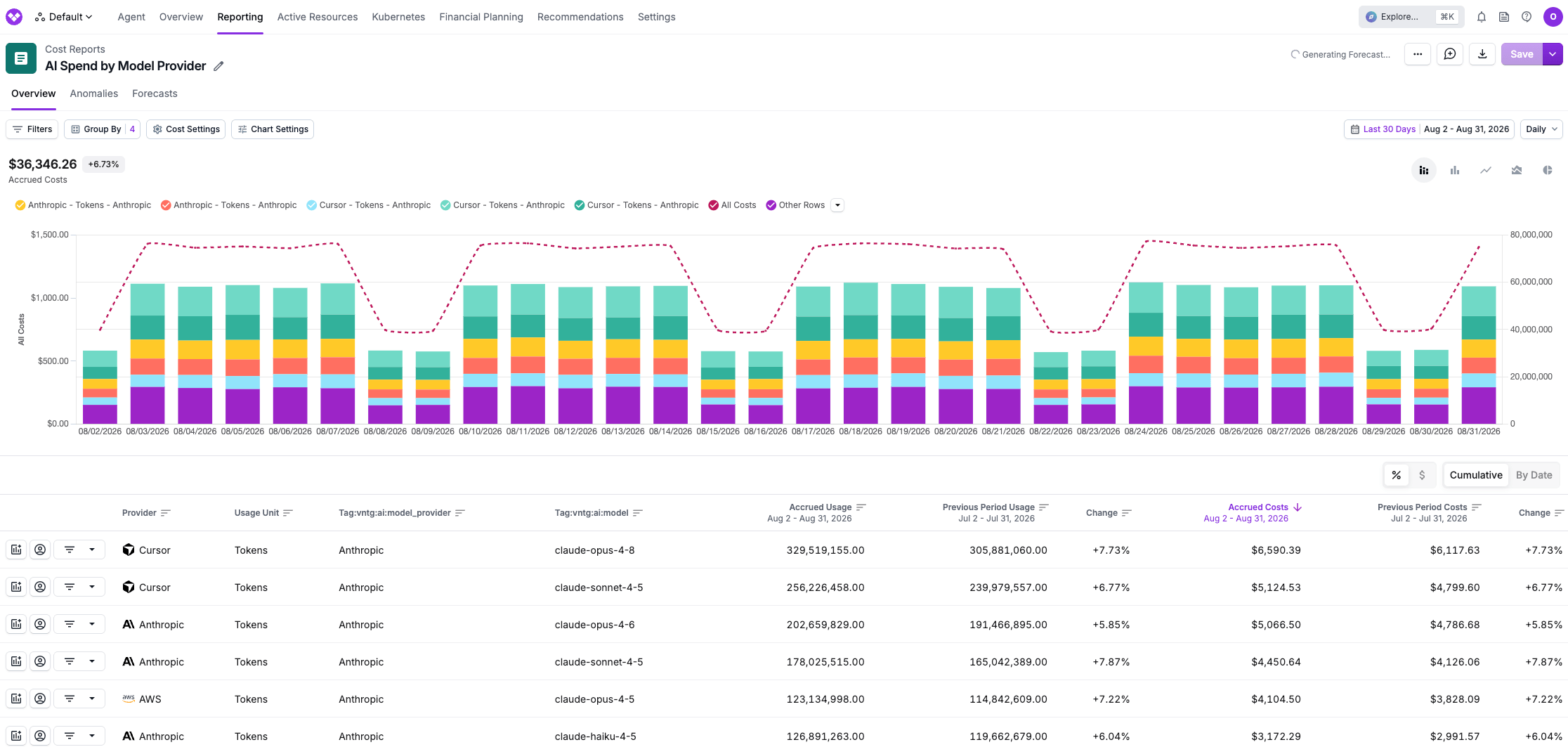Switch to the Forecasts tab
The image size is (1568, 747).
(x=155, y=93)
